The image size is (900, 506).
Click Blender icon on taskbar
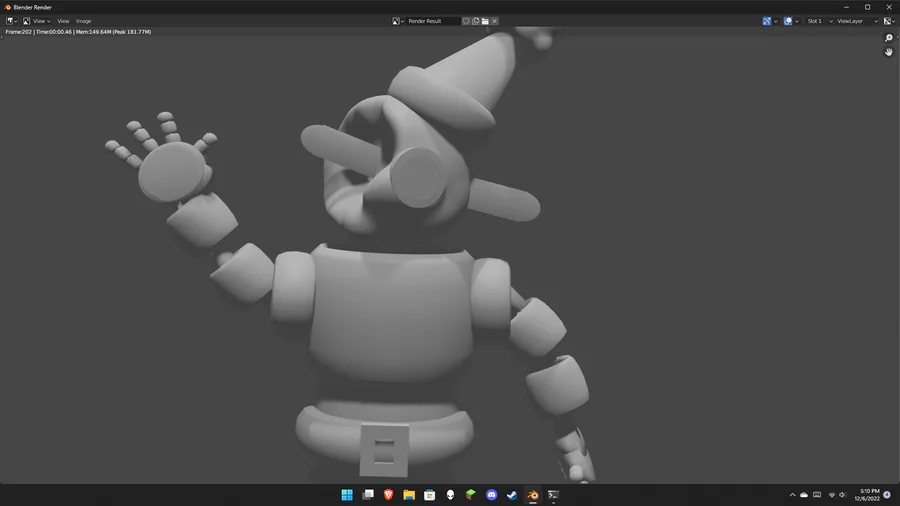tap(533, 495)
